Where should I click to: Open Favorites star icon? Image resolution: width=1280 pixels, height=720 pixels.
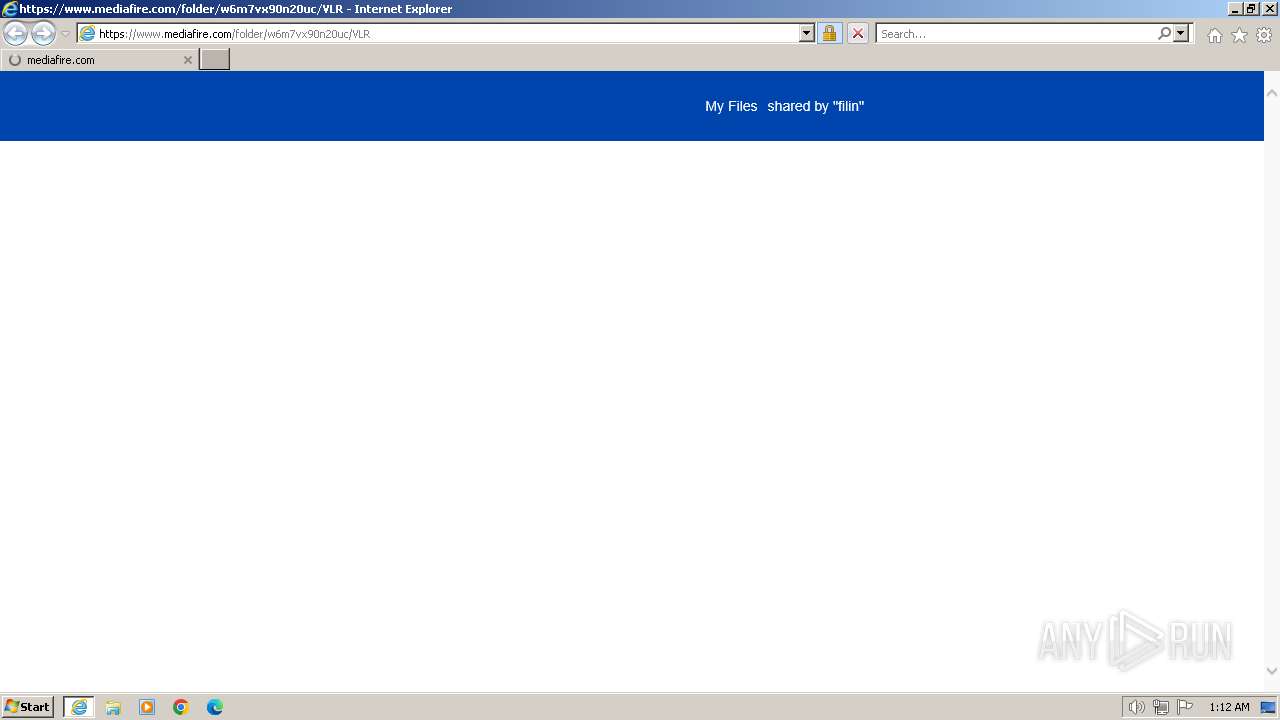pos(1239,35)
